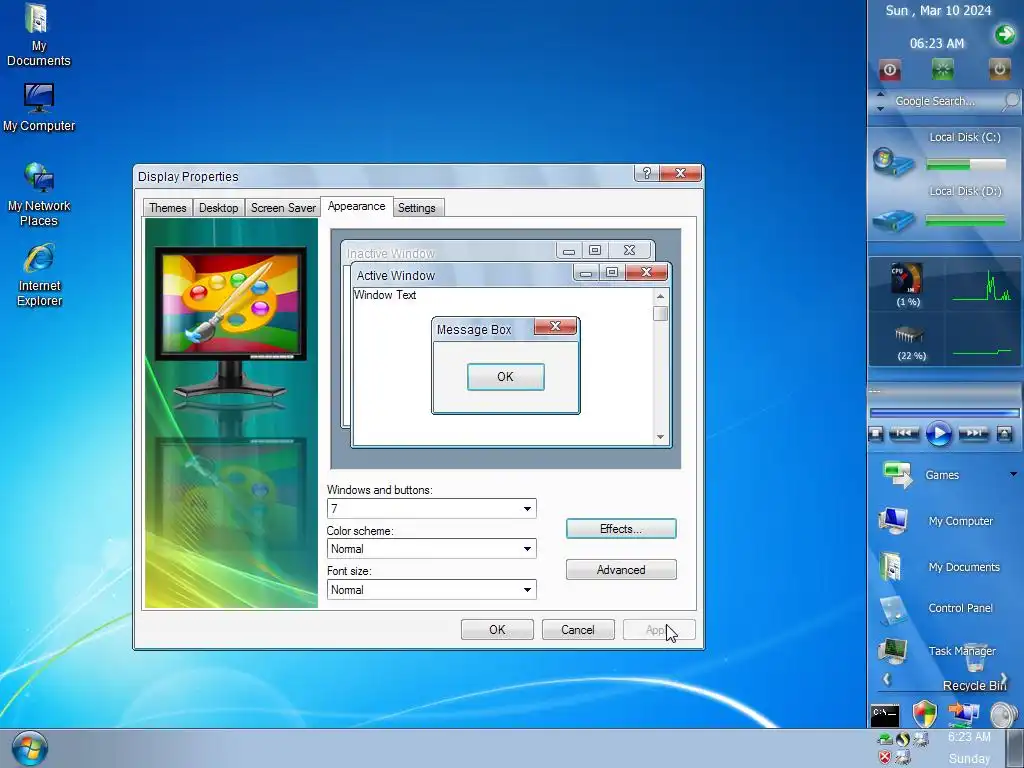Viewport: 1024px width, 768px height.
Task: Click the Google Search input field
Action: point(944,101)
